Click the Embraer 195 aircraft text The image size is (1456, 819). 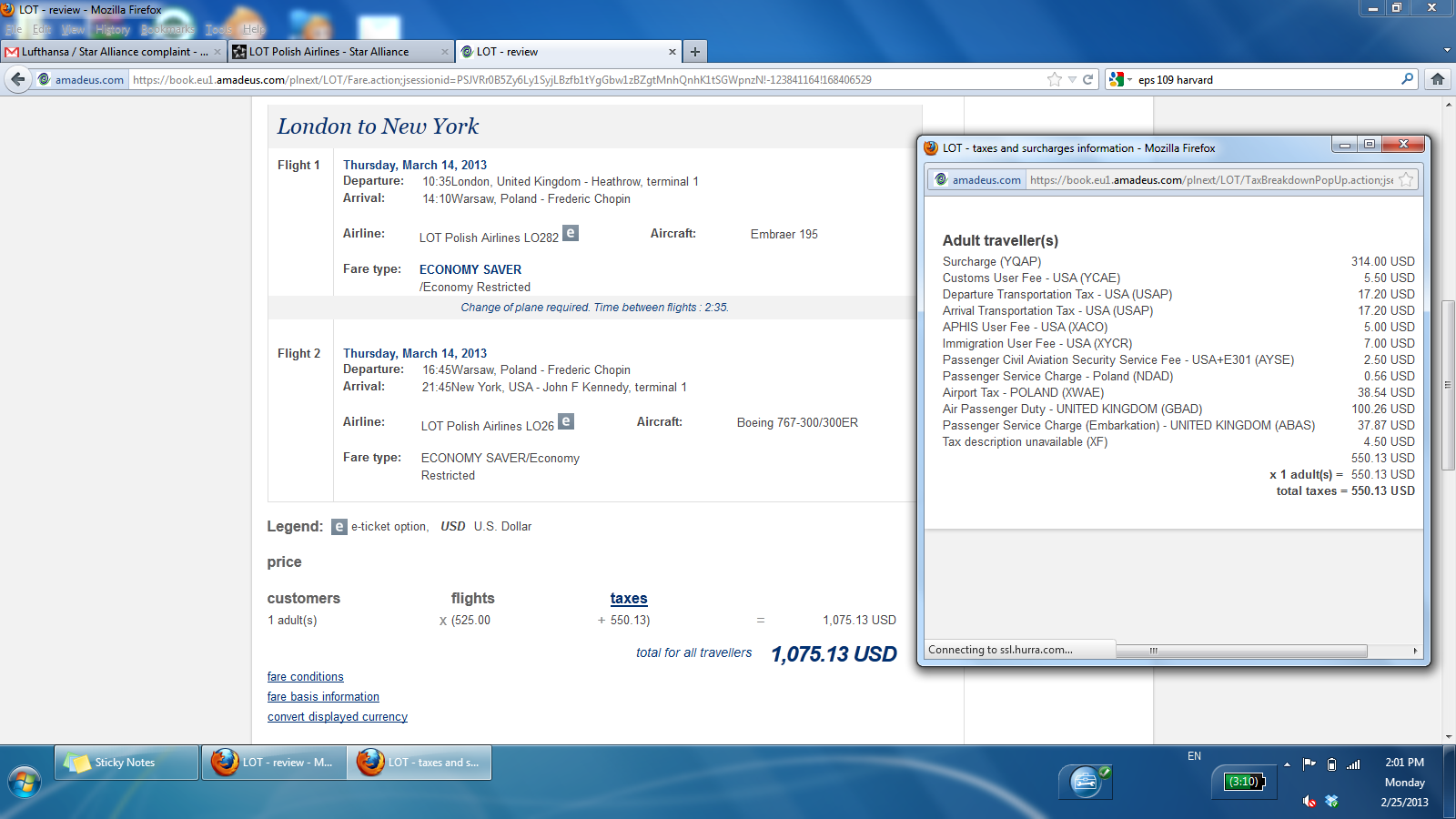[784, 234]
